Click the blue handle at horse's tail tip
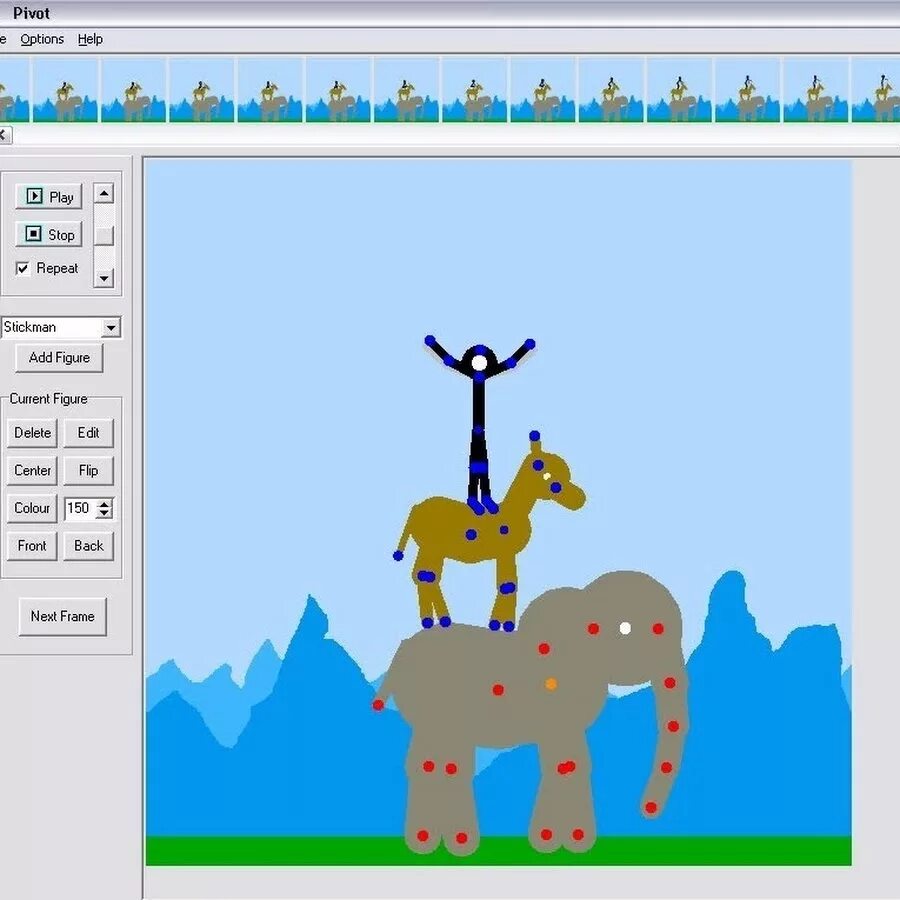This screenshot has height=900, width=900. point(398,555)
